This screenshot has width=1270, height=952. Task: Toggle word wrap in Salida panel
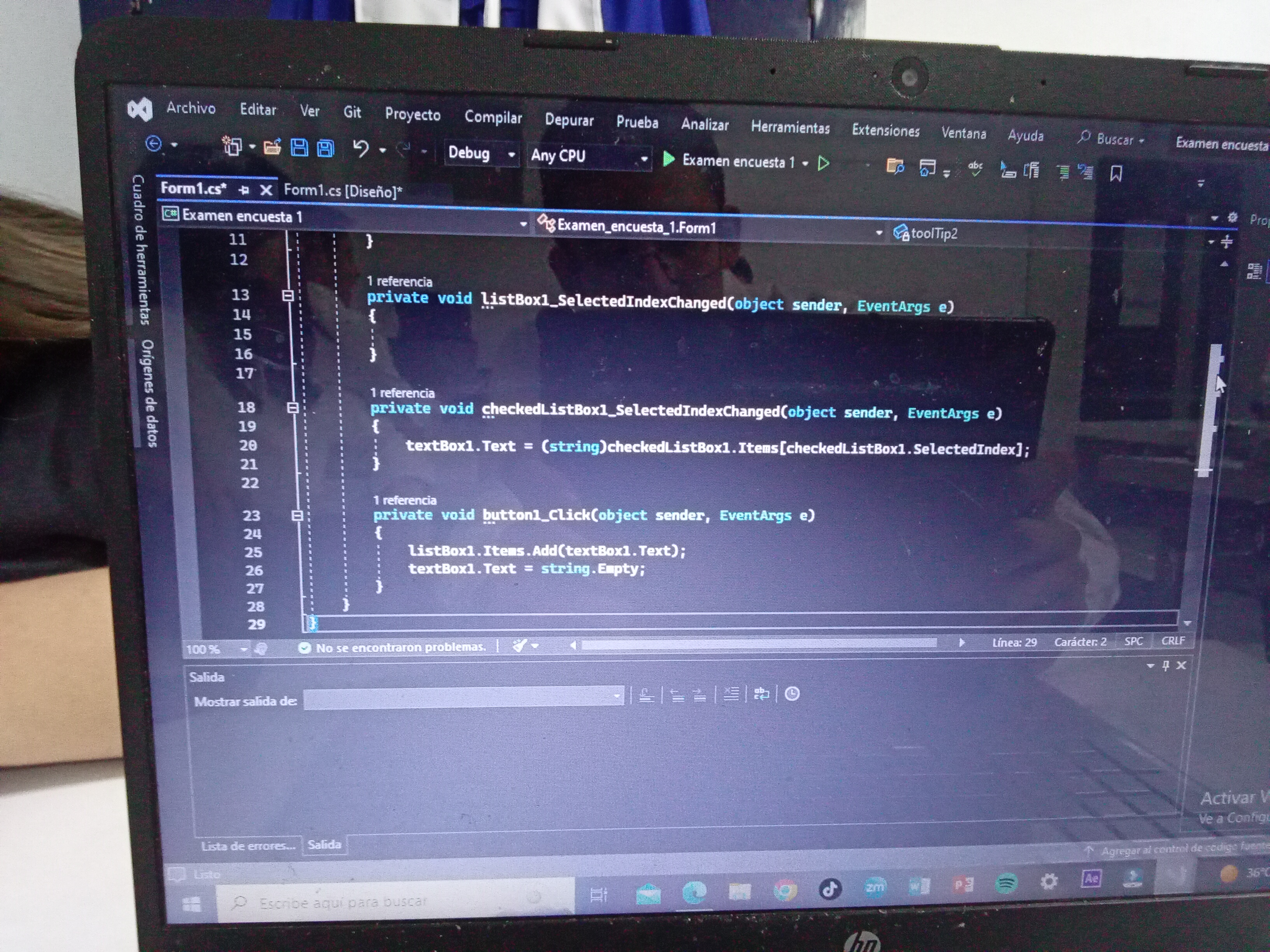click(x=761, y=694)
